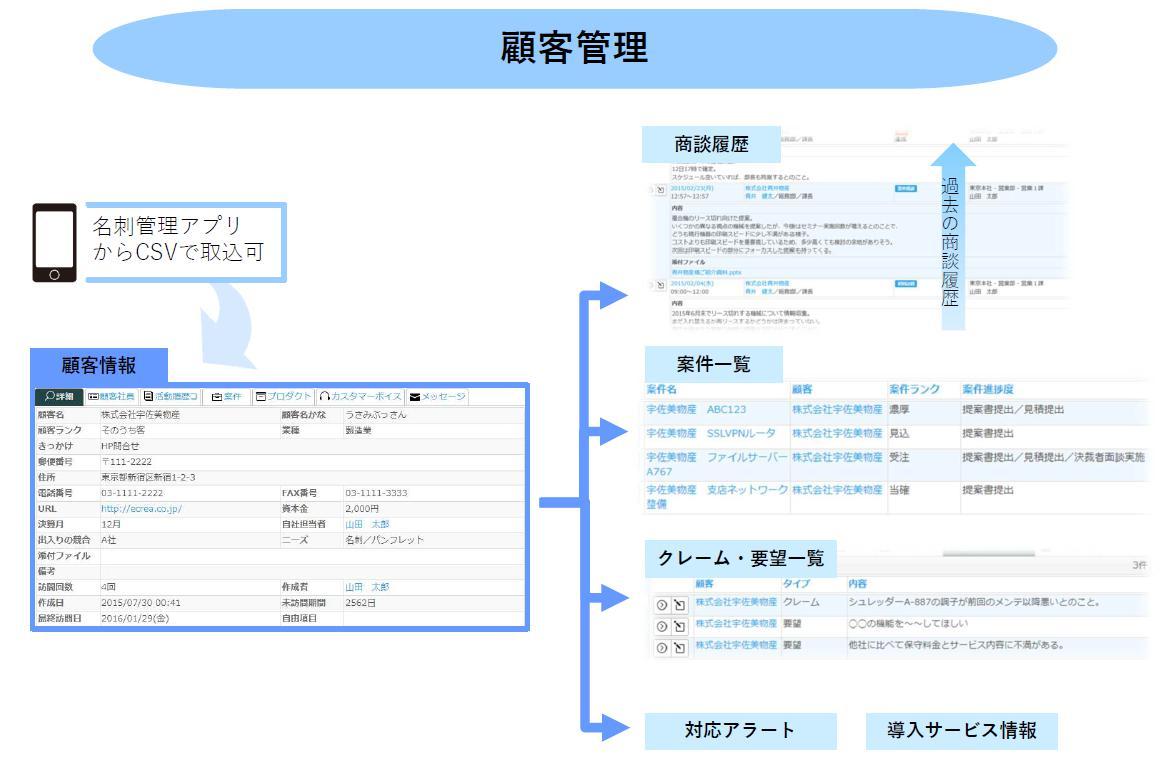This screenshot has width=1169, height=767.
Task: Switch to the メッセージ tab
Action: pyautogui.click(x=439, y=397)
